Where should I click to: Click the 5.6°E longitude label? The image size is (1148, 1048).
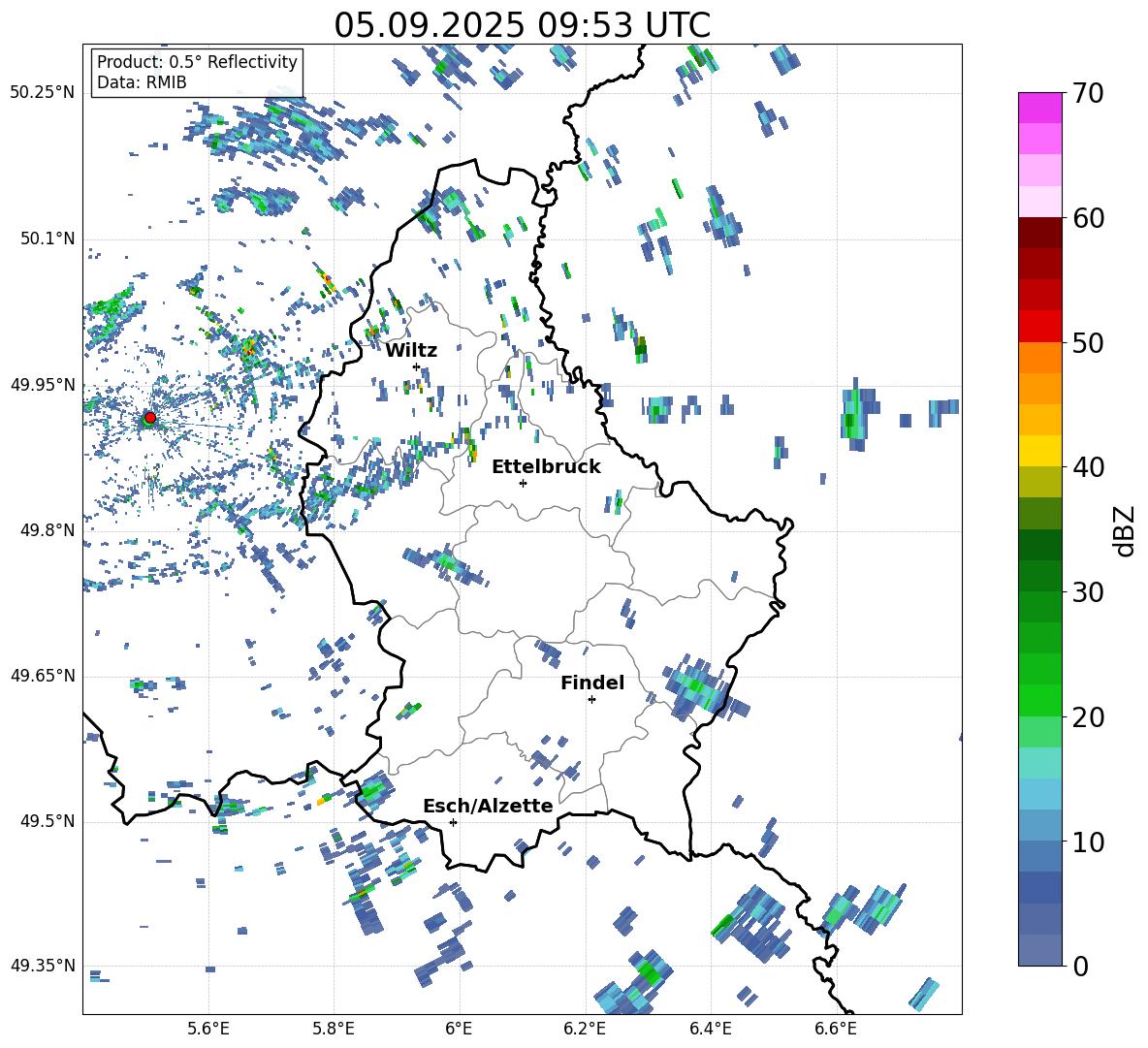208,1029
